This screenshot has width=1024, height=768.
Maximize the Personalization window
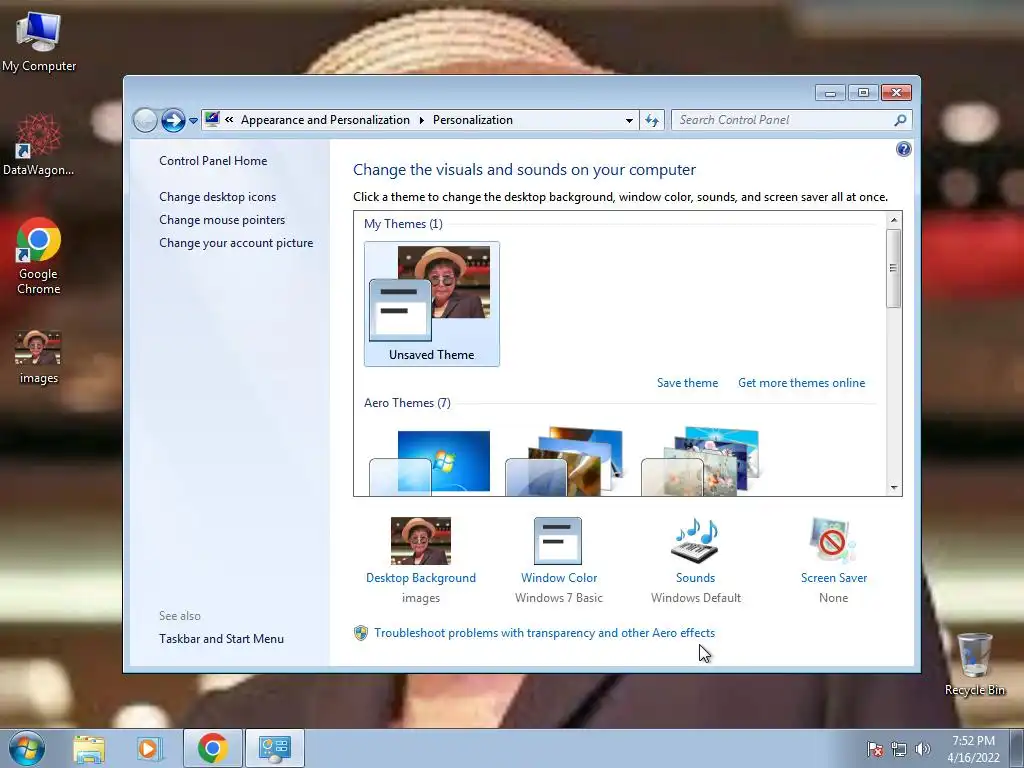(863, 93)
